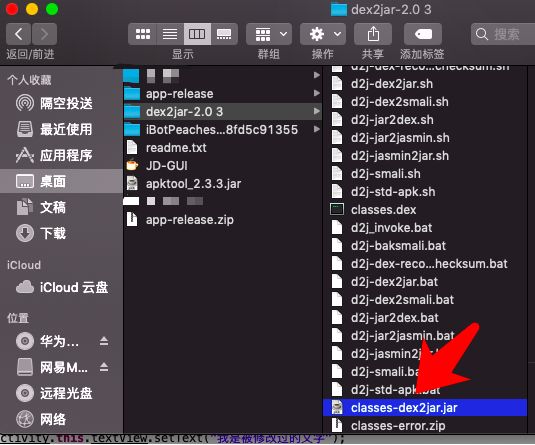
Task: Select d2j-baksmali.bat file
Action: (425, 246)
